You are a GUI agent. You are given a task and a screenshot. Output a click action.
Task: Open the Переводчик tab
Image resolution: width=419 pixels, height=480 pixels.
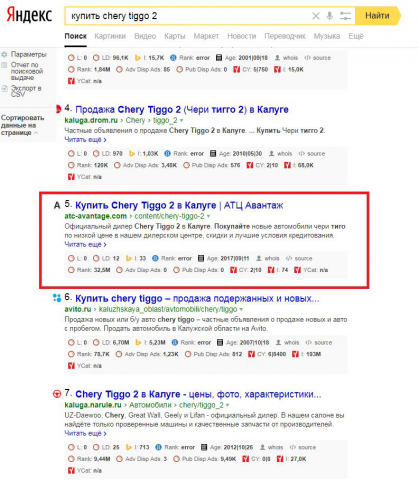click(x=285, y=36)
